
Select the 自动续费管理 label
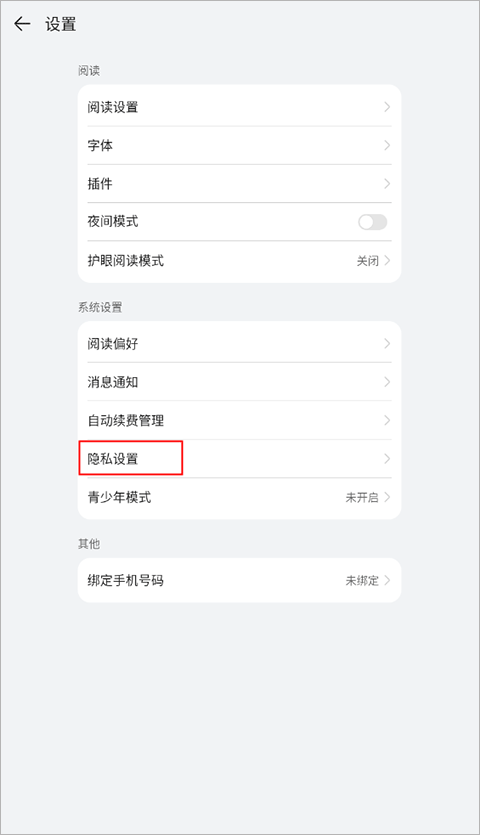tap(126, 420)
